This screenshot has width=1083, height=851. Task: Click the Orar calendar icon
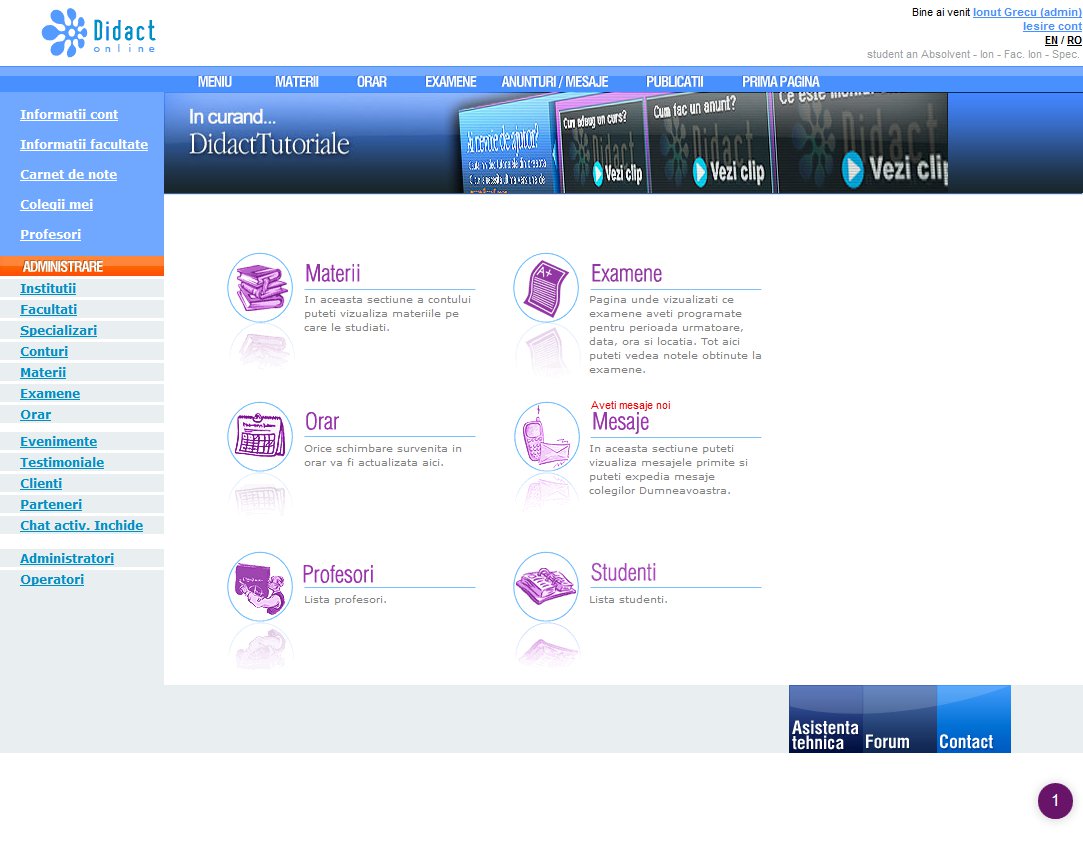click(x=260, y=437)
